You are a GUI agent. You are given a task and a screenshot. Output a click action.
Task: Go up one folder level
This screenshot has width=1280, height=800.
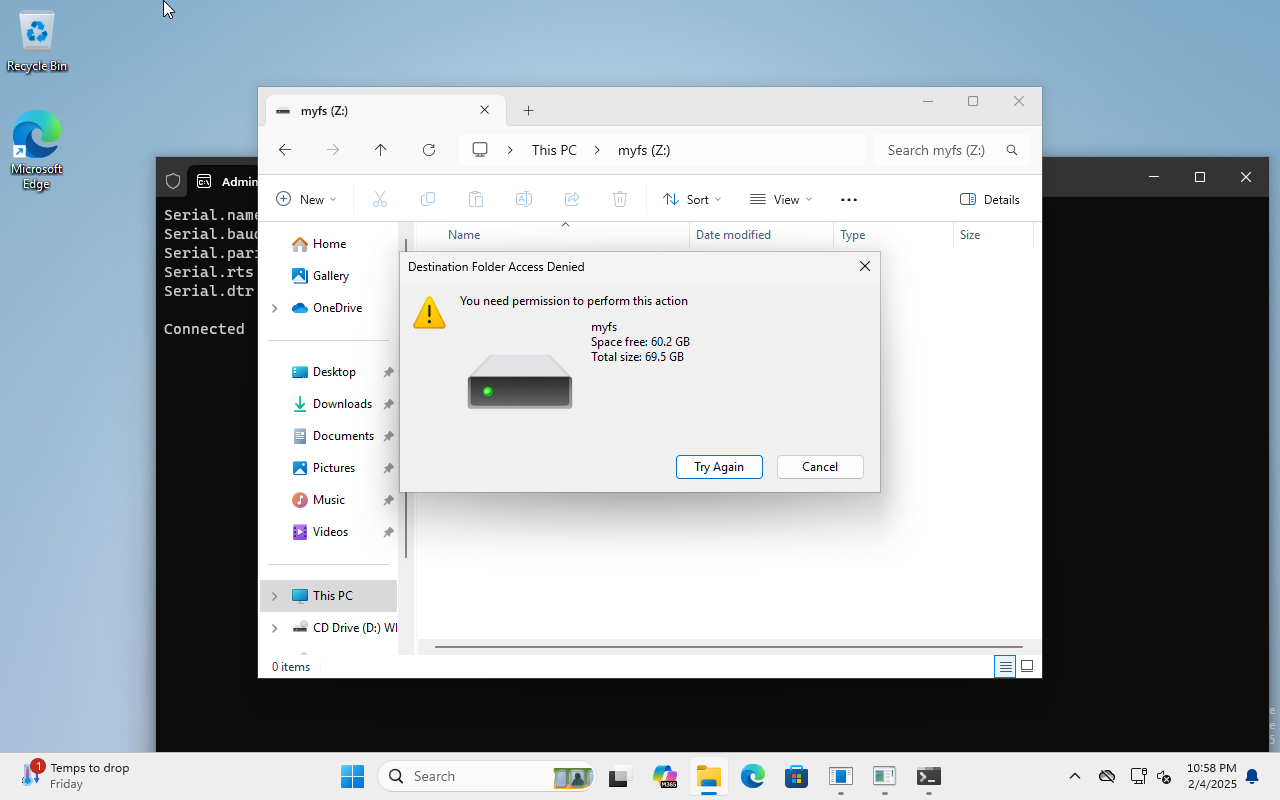[380, 150]
